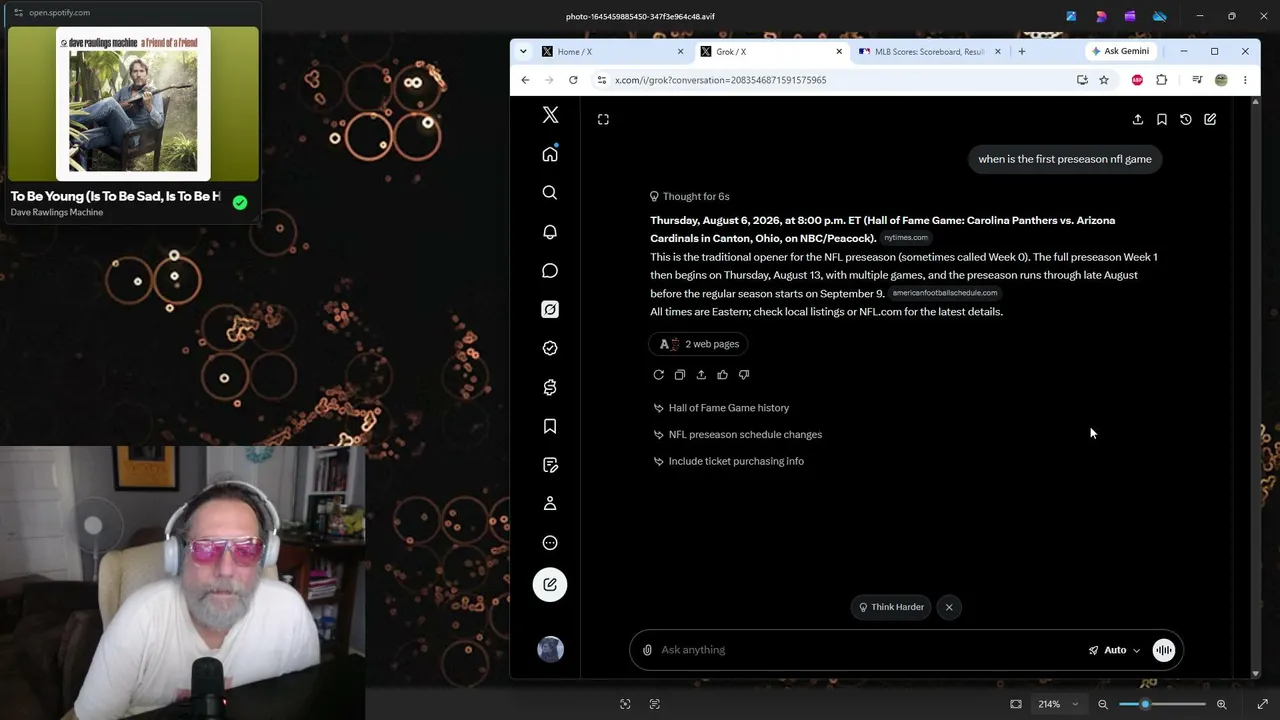Screen dimensions: 1280x720
Task: Select the Grok icon in the X sidebar
Action: (x=550, y=310)
